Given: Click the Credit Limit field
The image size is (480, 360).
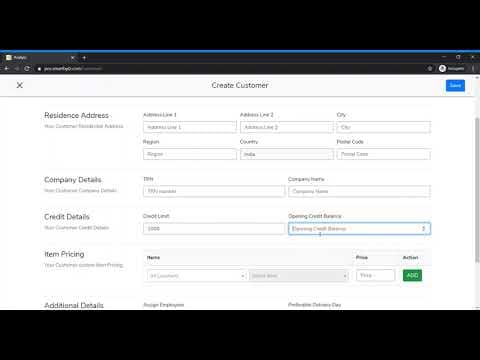Looking at the screenshot, I should [x=214, y=229].
